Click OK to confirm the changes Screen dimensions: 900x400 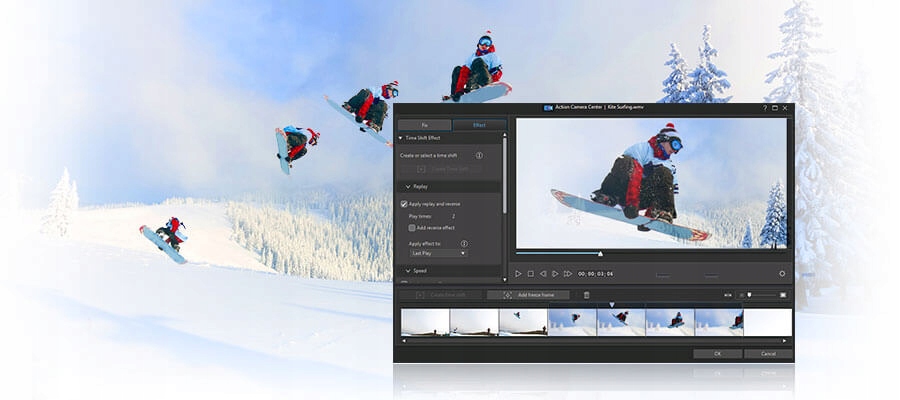click(x=717, y=353)
